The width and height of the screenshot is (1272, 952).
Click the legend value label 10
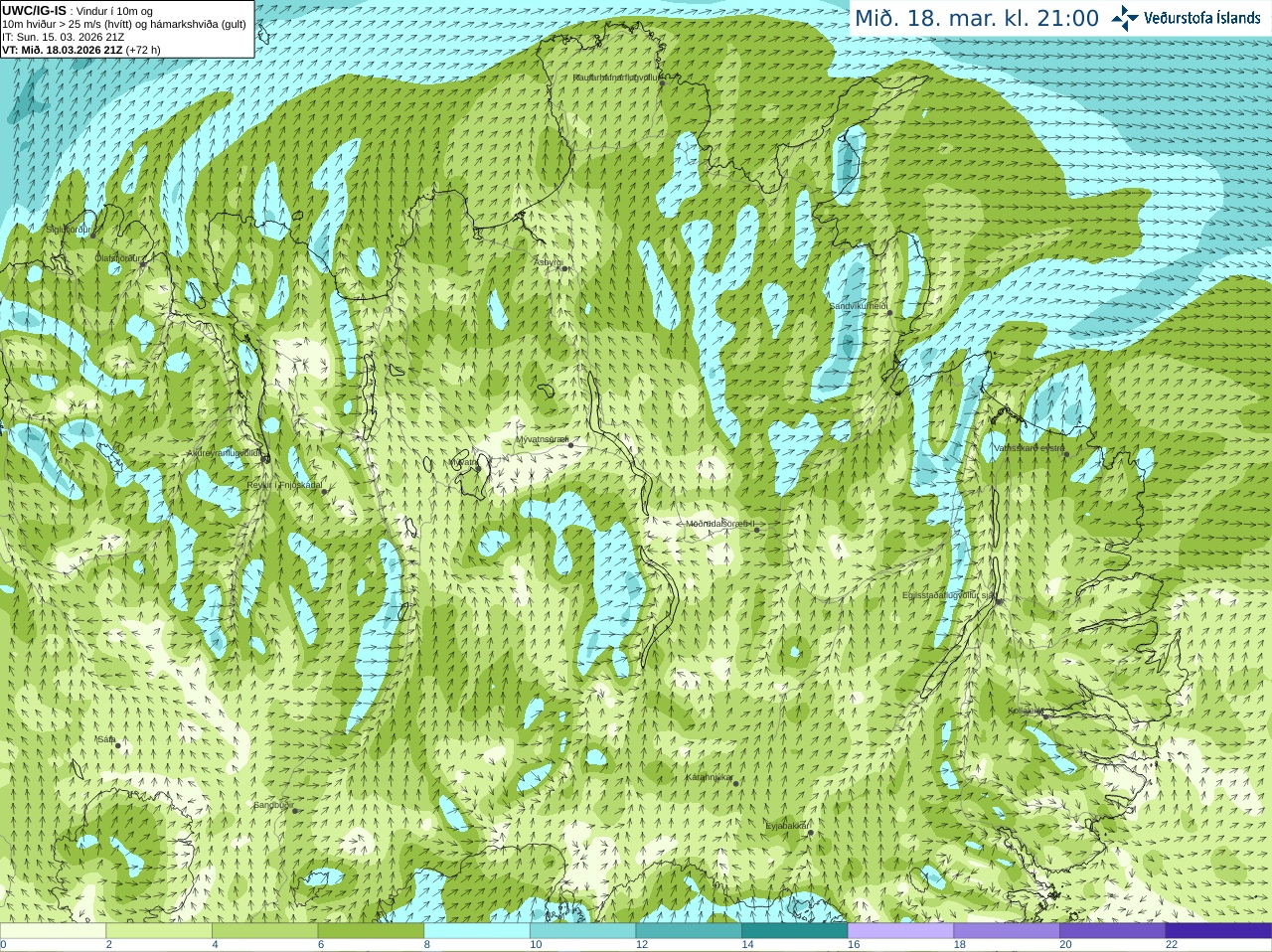coord(536,945)
